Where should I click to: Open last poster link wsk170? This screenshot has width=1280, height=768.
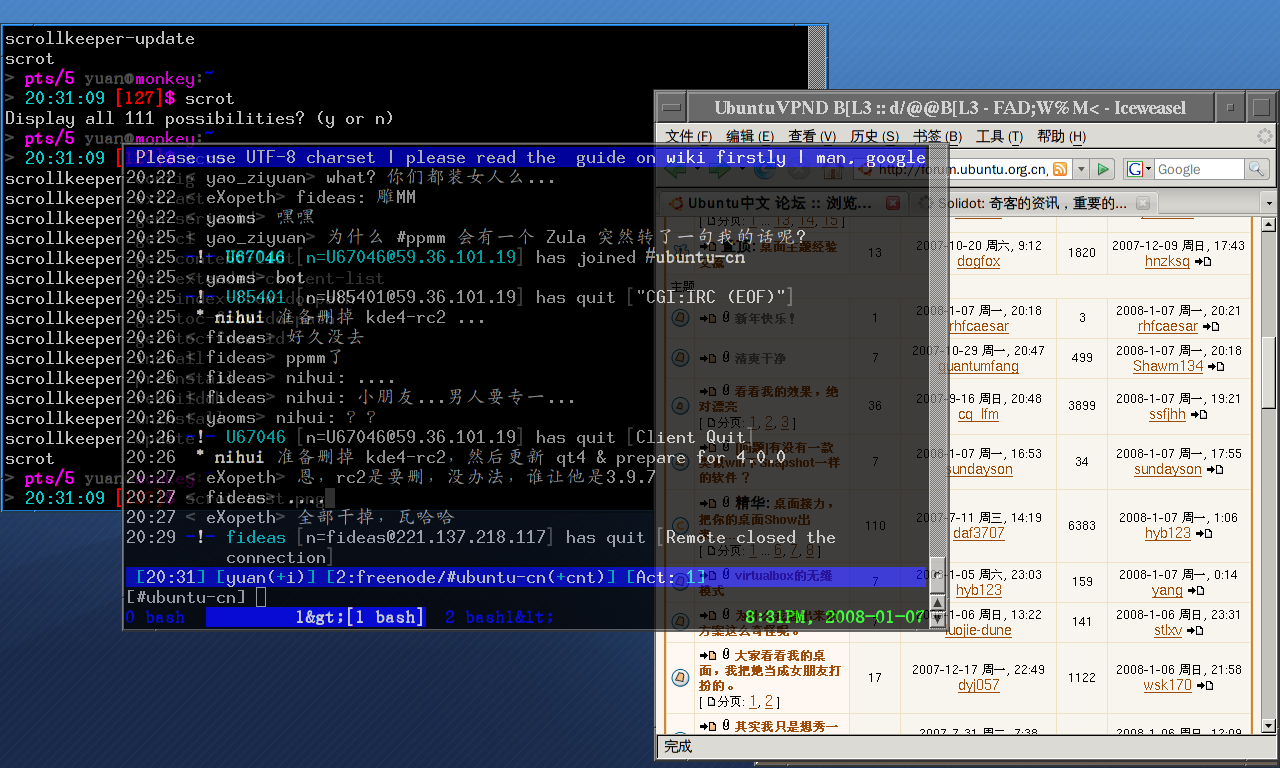(1167, 685)
